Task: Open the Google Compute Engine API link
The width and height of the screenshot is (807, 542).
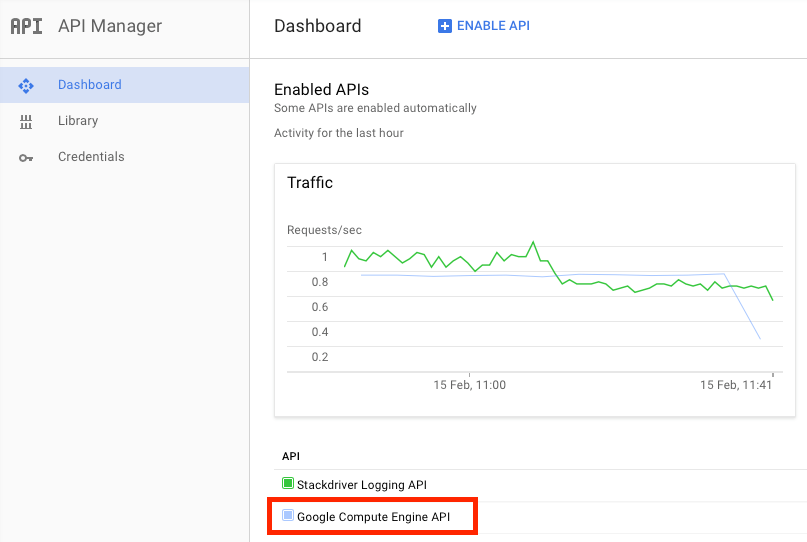Action: 374,517
